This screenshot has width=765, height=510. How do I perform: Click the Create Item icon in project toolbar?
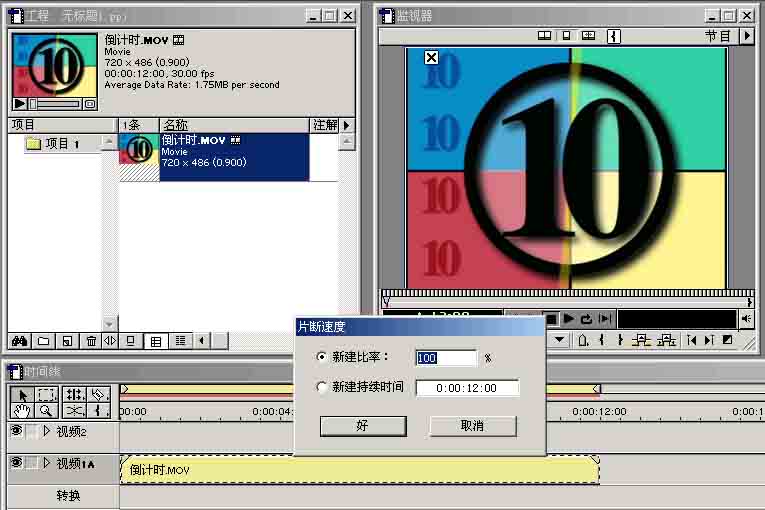coord(67,341)
